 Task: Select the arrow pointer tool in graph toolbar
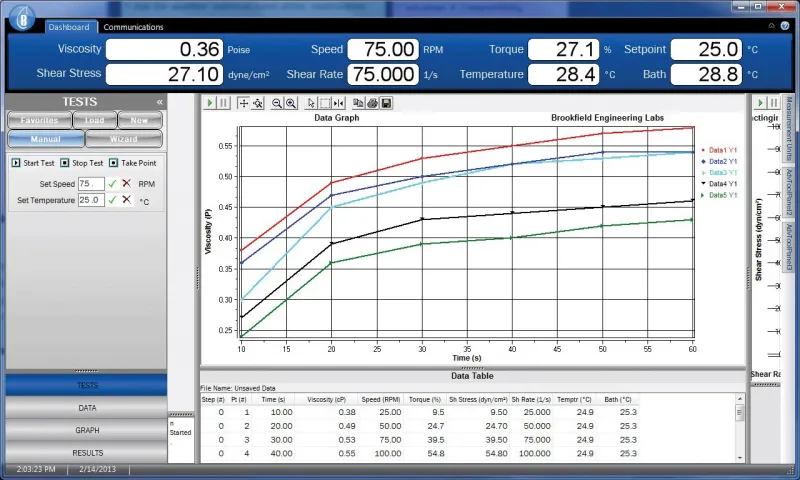pos(312,103)
